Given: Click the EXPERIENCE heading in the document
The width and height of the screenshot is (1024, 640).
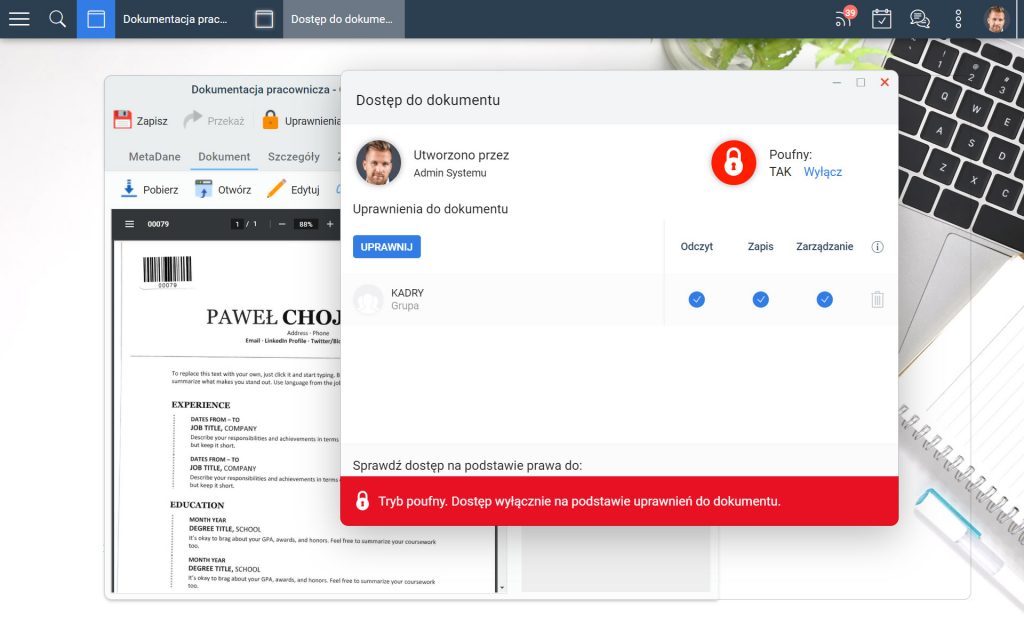Looking at the screenshot, I should (x=200, y=404).
